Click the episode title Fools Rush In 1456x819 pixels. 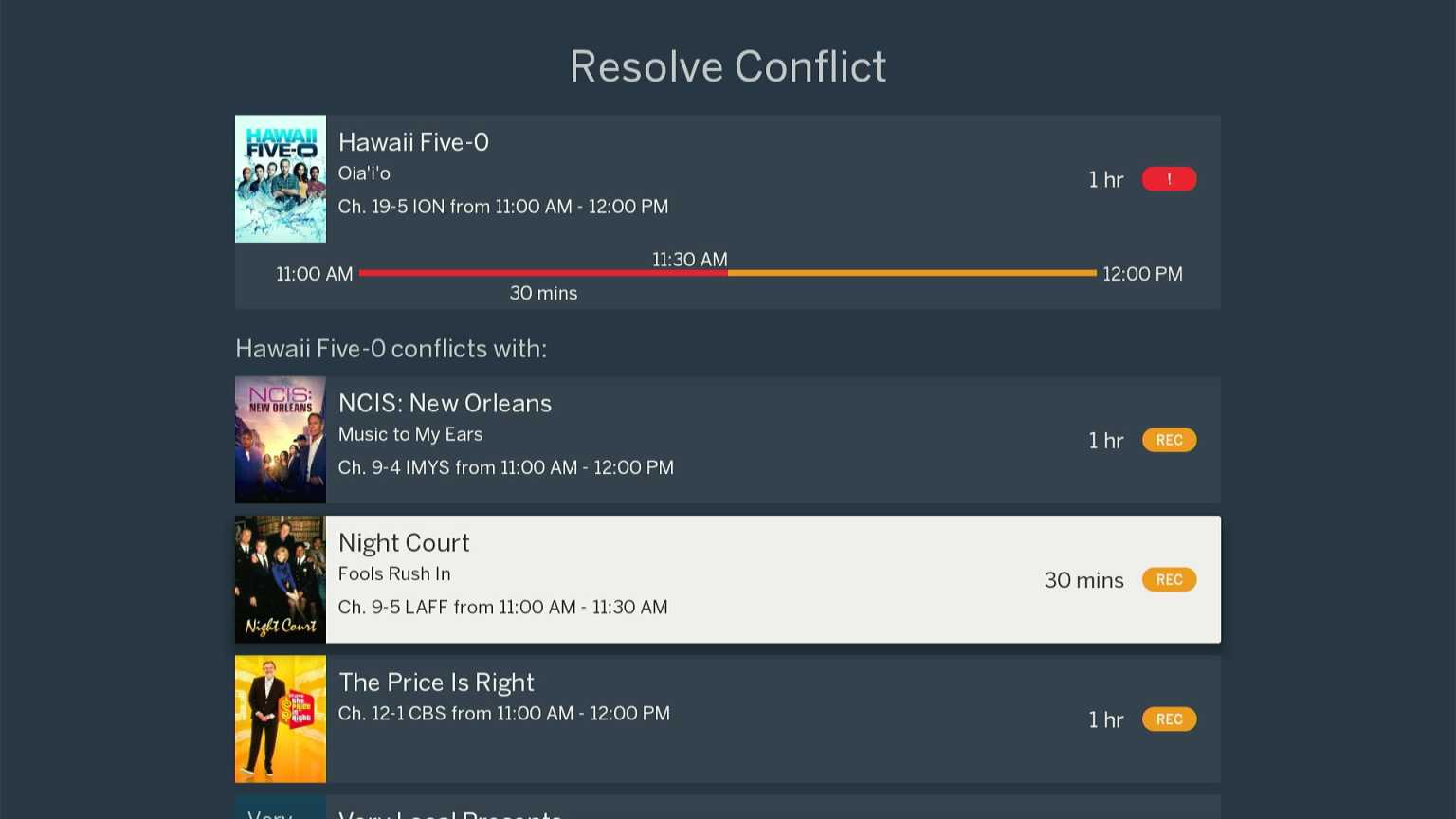(394, 573)
